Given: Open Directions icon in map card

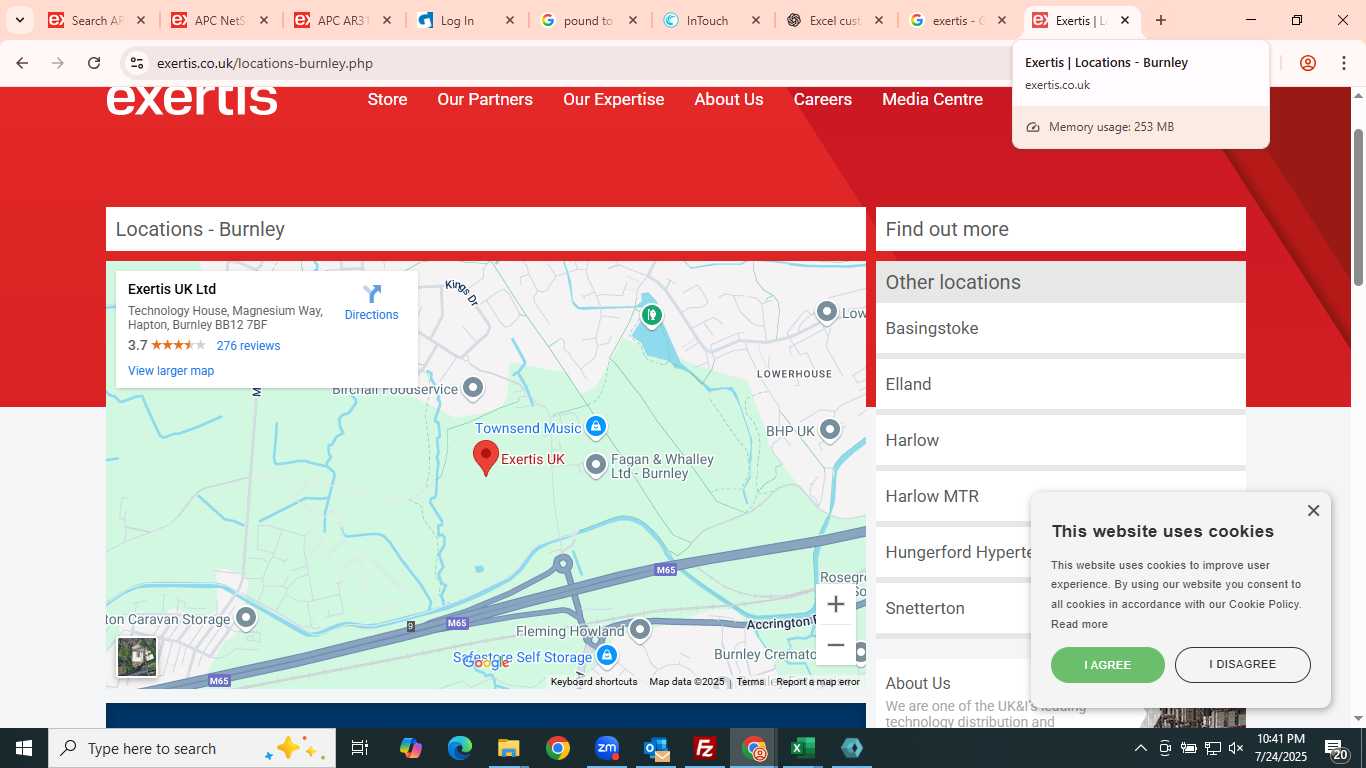Looking at the screenshot, I should click(x=372, y=294).
